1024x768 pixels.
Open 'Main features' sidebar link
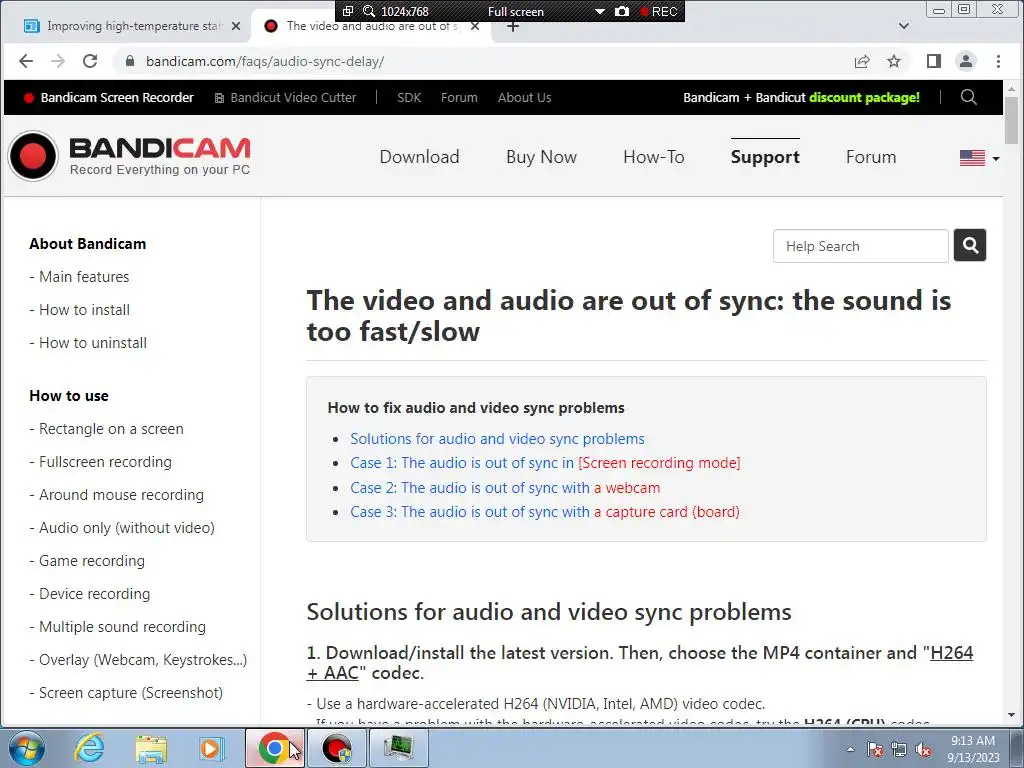(x=84, y=277)
